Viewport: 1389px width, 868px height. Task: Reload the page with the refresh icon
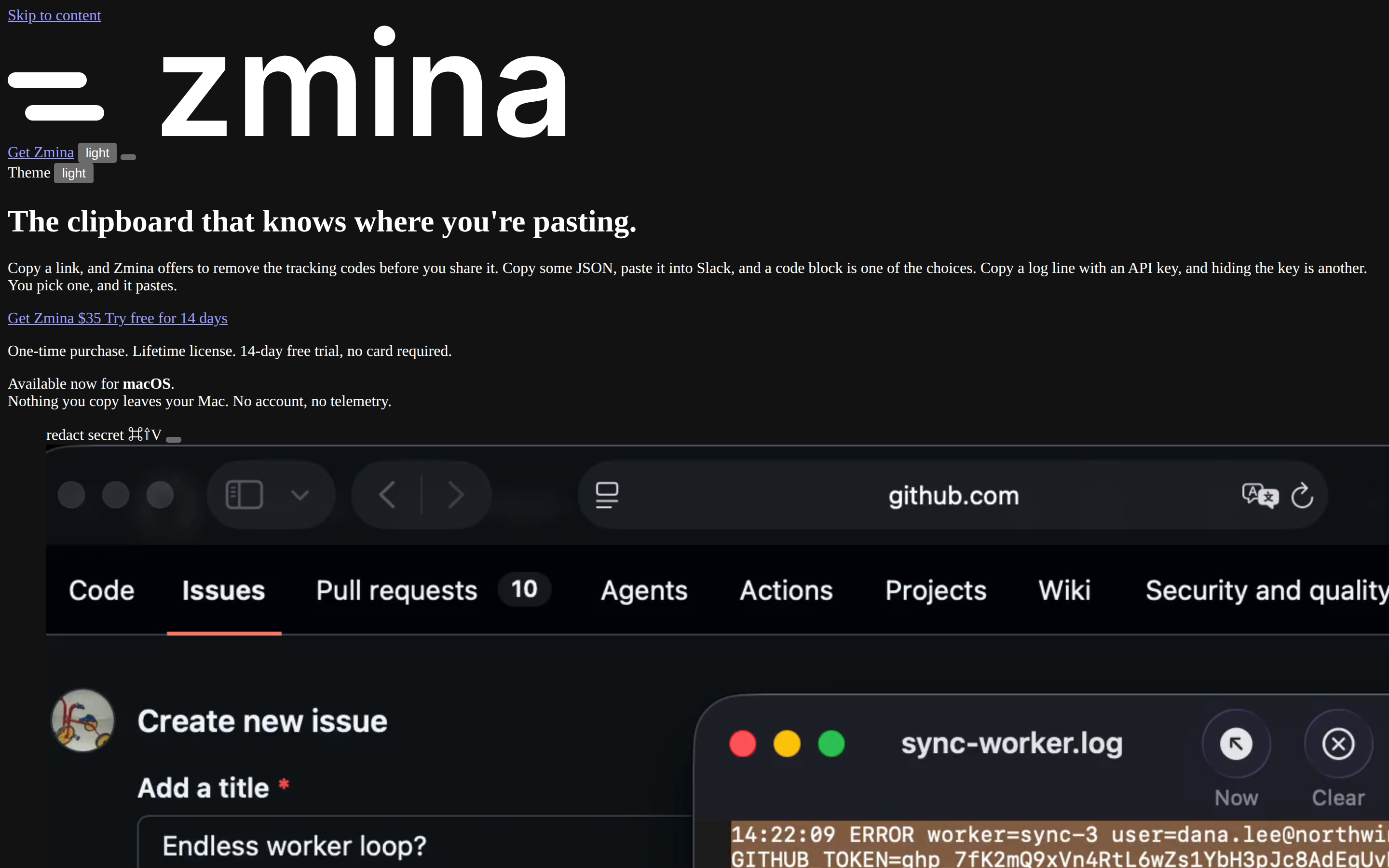[1302, 495]
